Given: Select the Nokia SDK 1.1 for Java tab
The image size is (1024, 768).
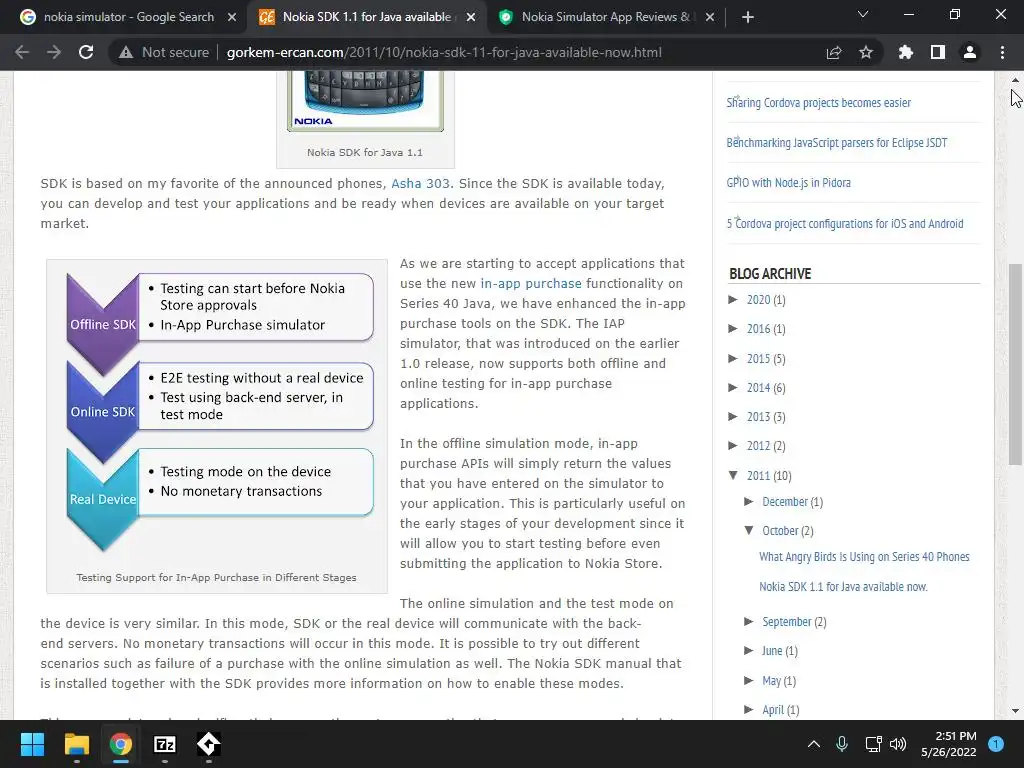Looking at the screenshot, I should point(366,17).
